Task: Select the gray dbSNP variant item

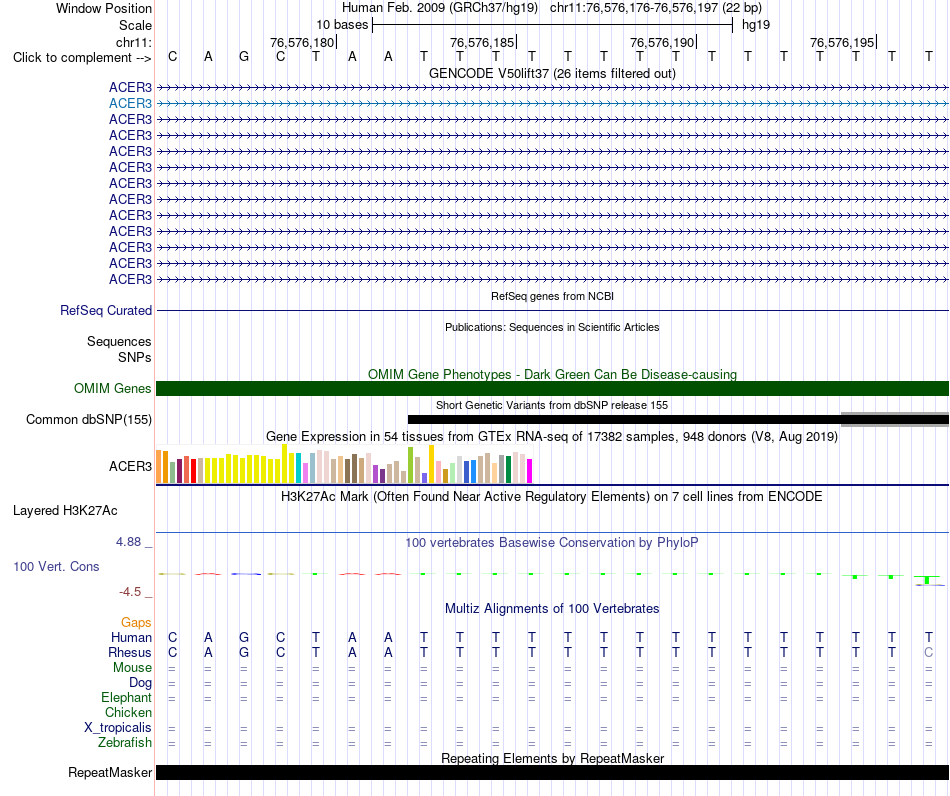Action: click(895, 419)
